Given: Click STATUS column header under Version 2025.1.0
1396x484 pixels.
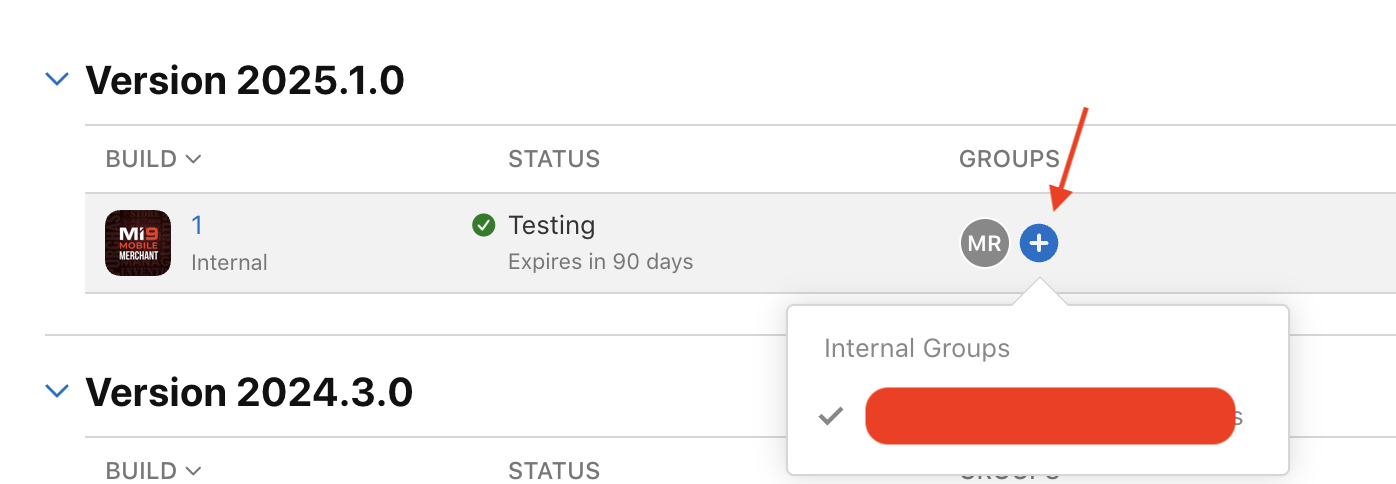Looking at the screenshot, I should (x=554, y=159).
